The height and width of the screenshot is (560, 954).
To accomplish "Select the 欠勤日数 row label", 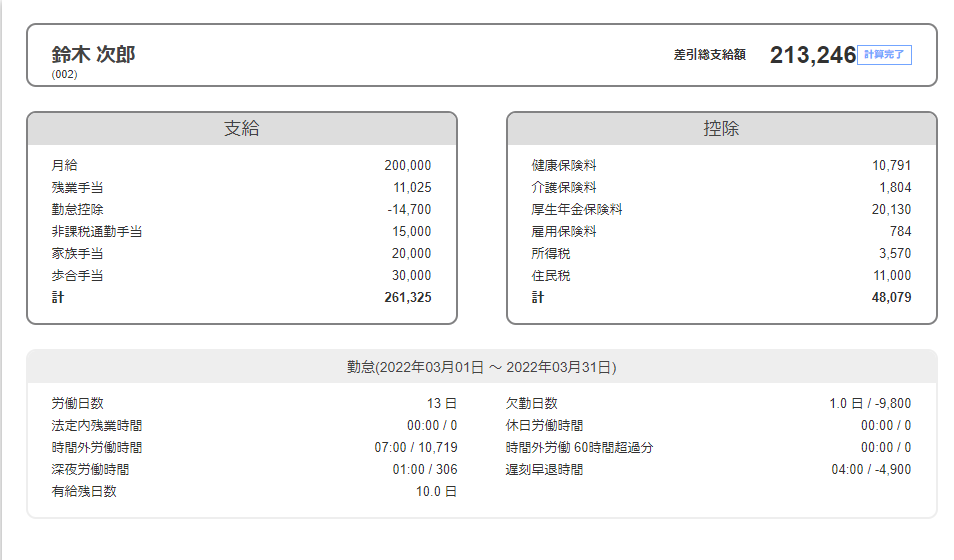I will 531,404.
